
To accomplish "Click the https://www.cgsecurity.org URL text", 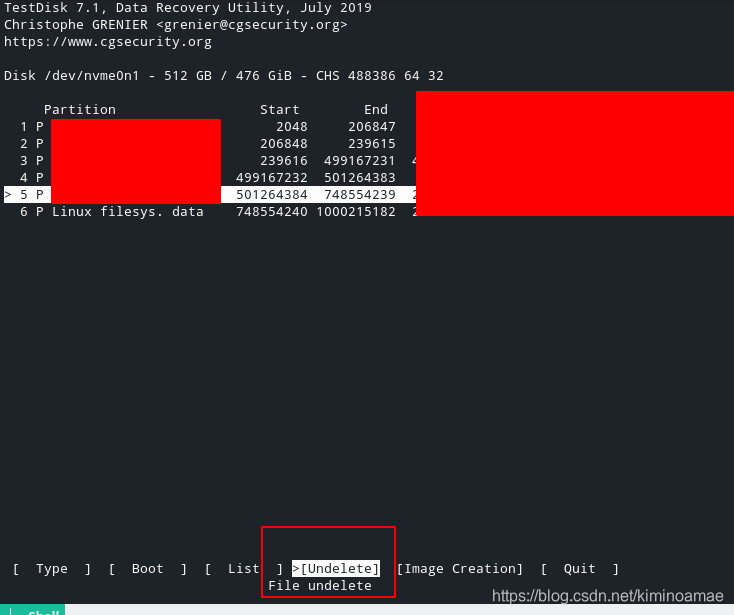I will click(x=108, y=42).
